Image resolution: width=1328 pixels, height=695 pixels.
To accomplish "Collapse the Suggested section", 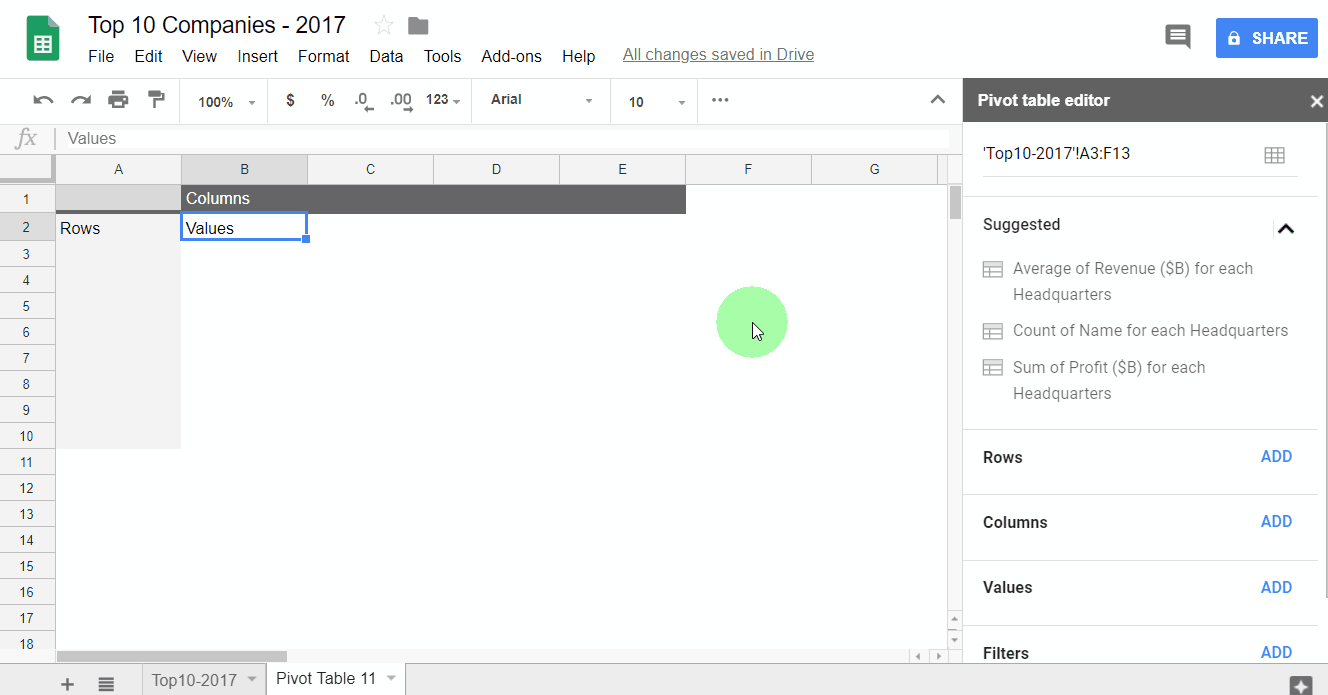I will point(1286,228).
